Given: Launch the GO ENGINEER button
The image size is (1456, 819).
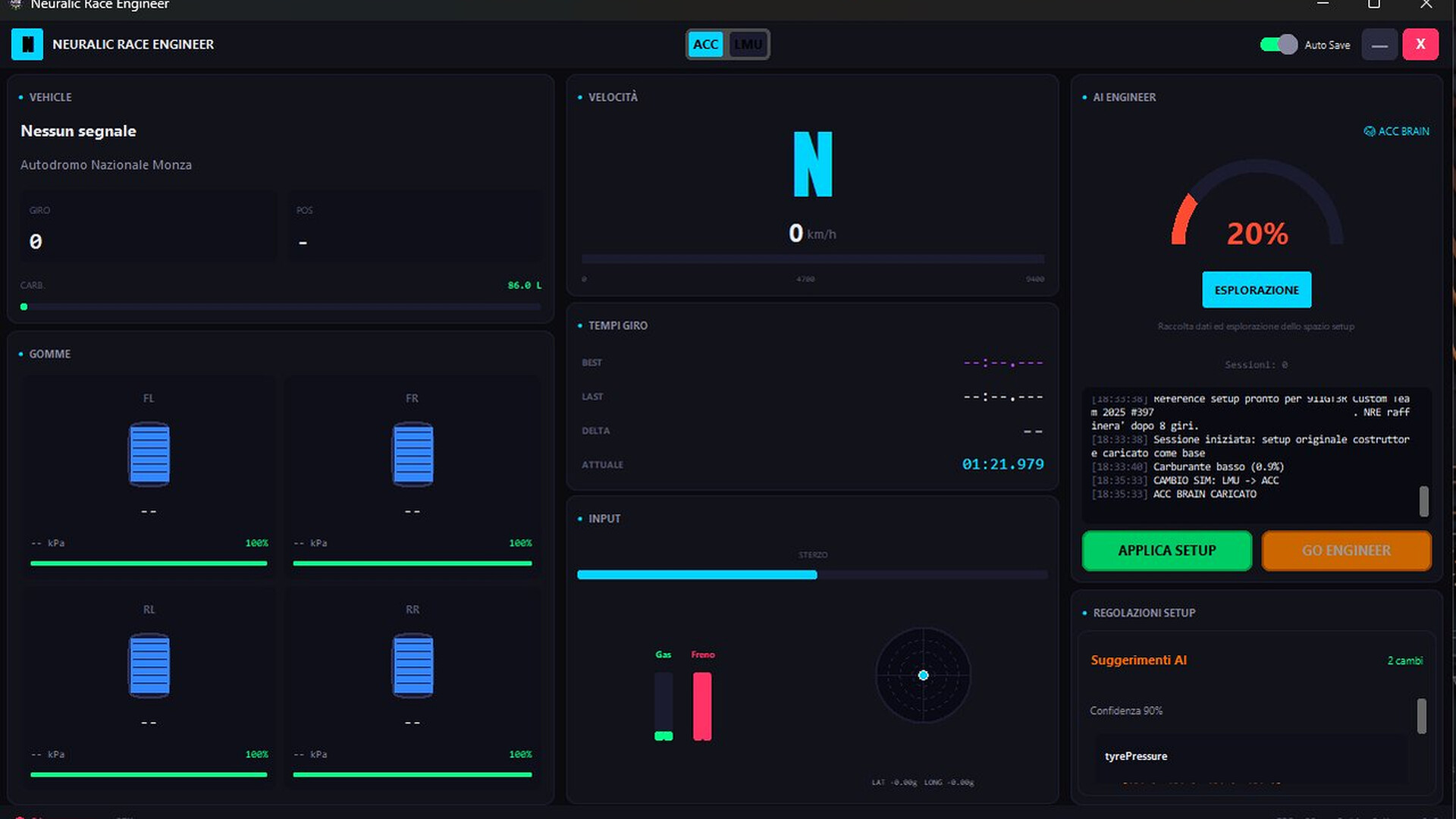Looking at the screenshot, I should 1346,551.
